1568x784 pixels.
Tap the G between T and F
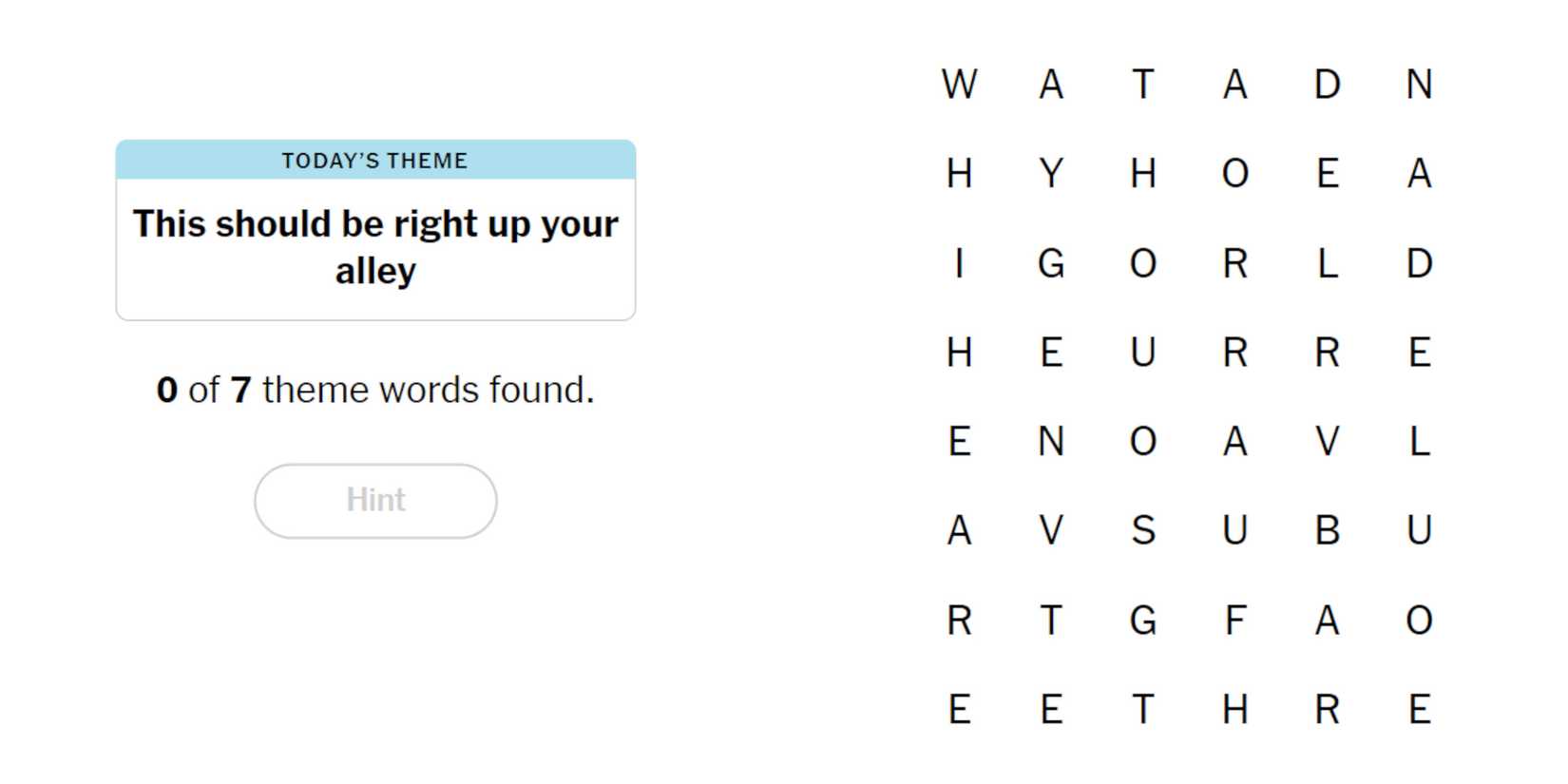pos(1143,621)
